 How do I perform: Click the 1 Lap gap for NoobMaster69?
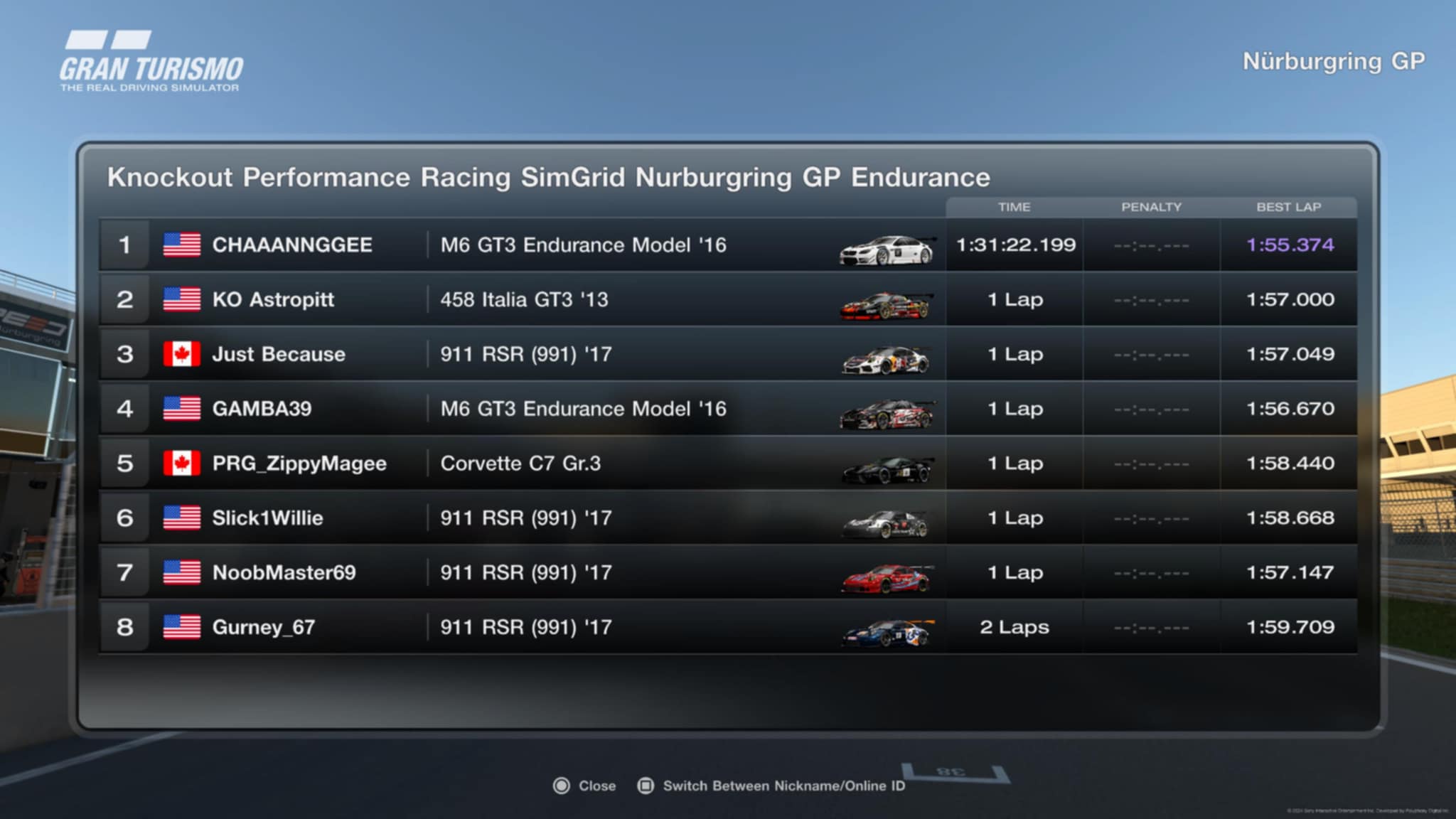[1015, 572]
